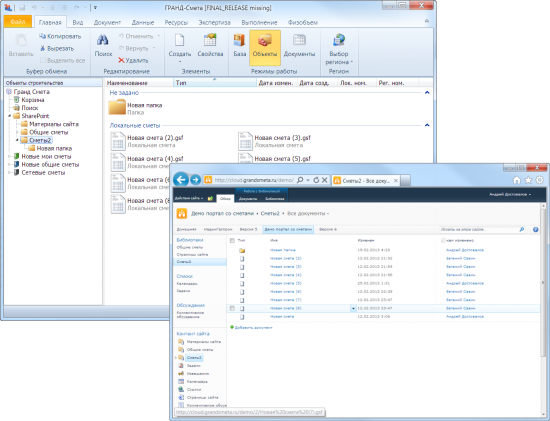Tick the checkbox on Новая смета (8) row
The width and height of the screenshot is (550, 421).
[x=232, y=308]
